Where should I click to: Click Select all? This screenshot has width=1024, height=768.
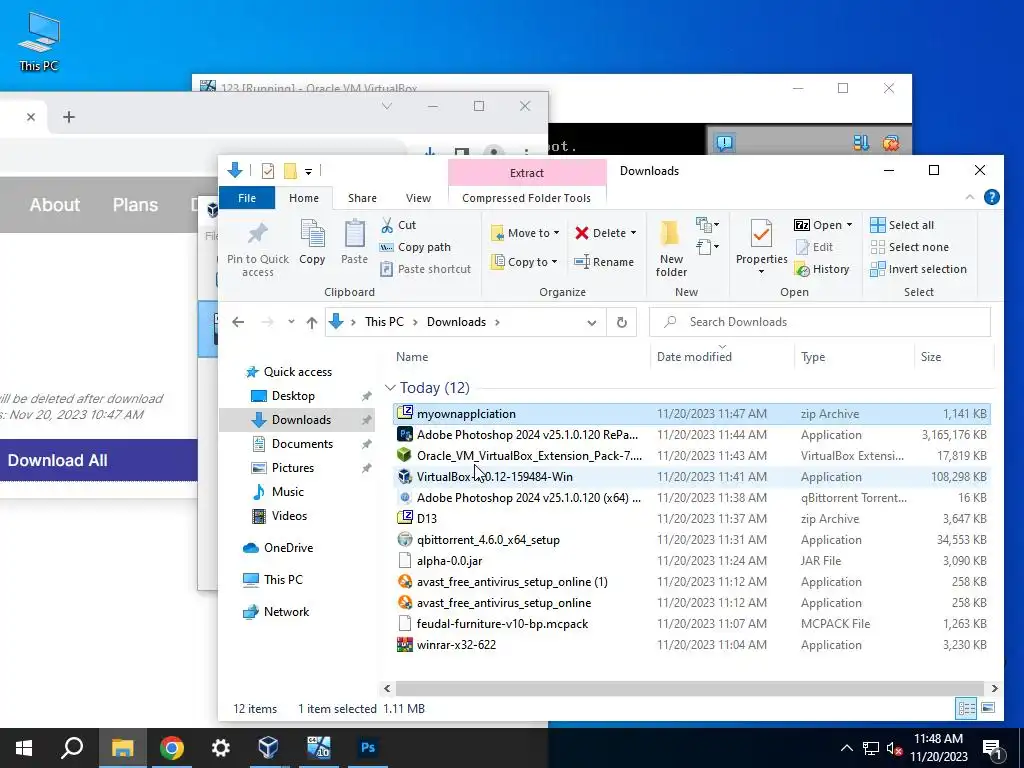(902, 225)
